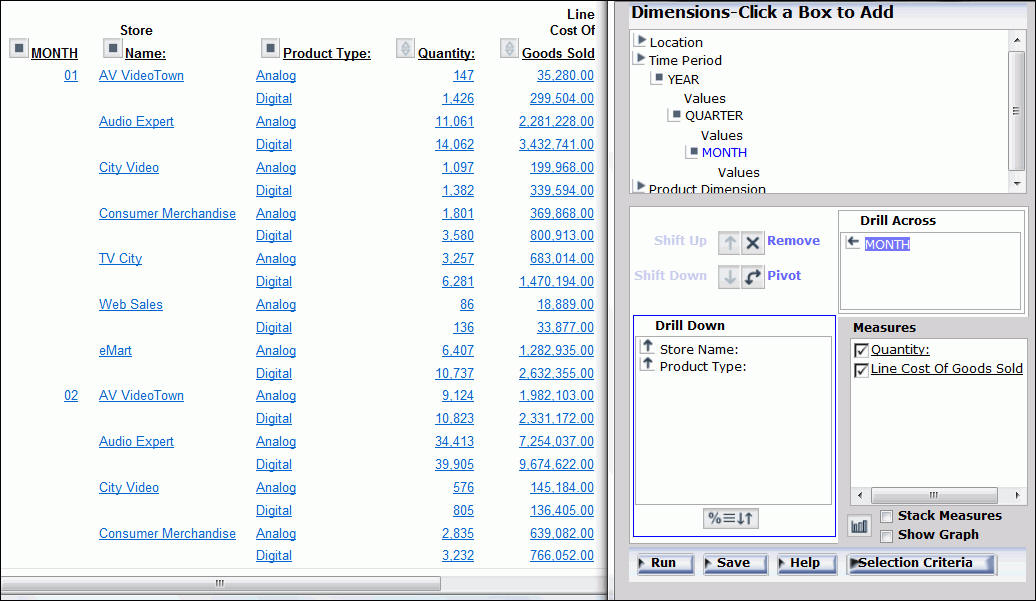
Task: Expand the Product Dimension tree
Action: point(641,186)
